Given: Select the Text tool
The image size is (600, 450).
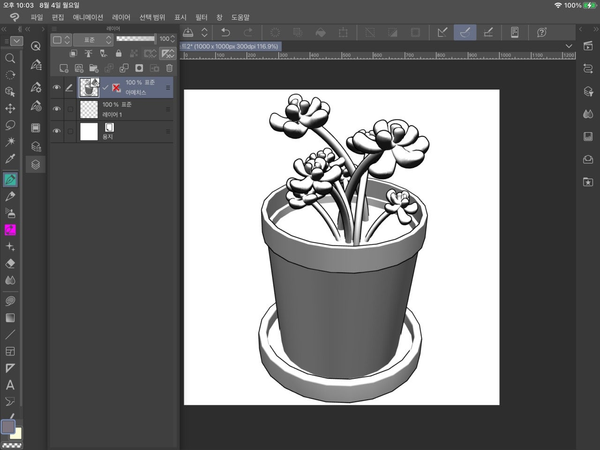Looking at the screenshot, I should (x=11, y=384).
